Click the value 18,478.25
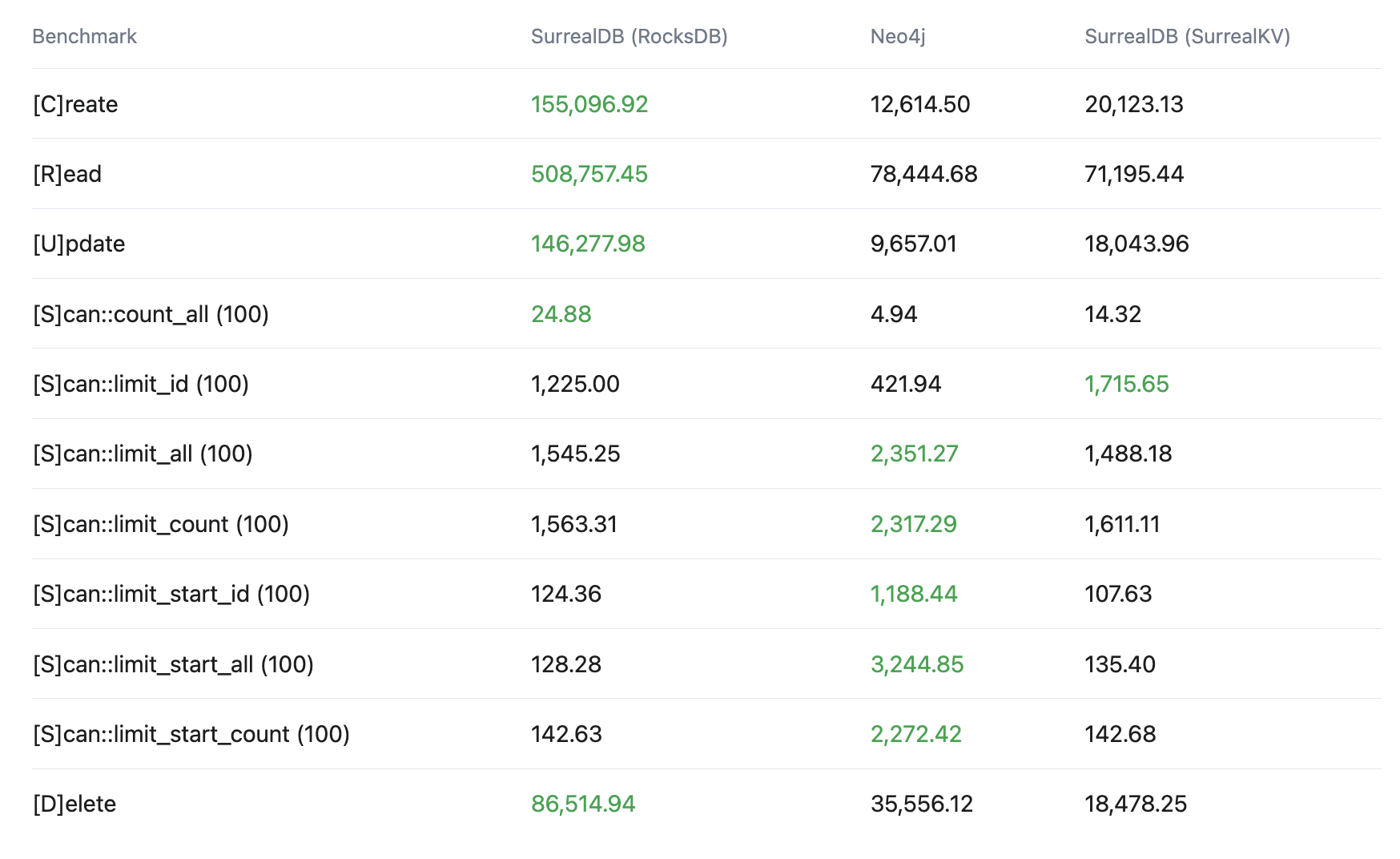1400x859 pixels. click(x=1136, y=804)
